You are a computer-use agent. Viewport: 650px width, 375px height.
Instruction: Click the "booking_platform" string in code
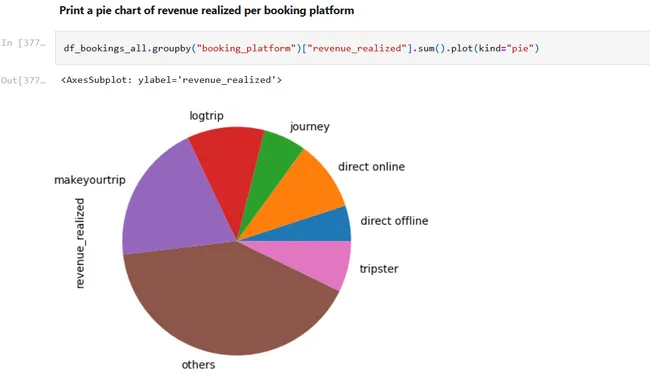point(246,48)
